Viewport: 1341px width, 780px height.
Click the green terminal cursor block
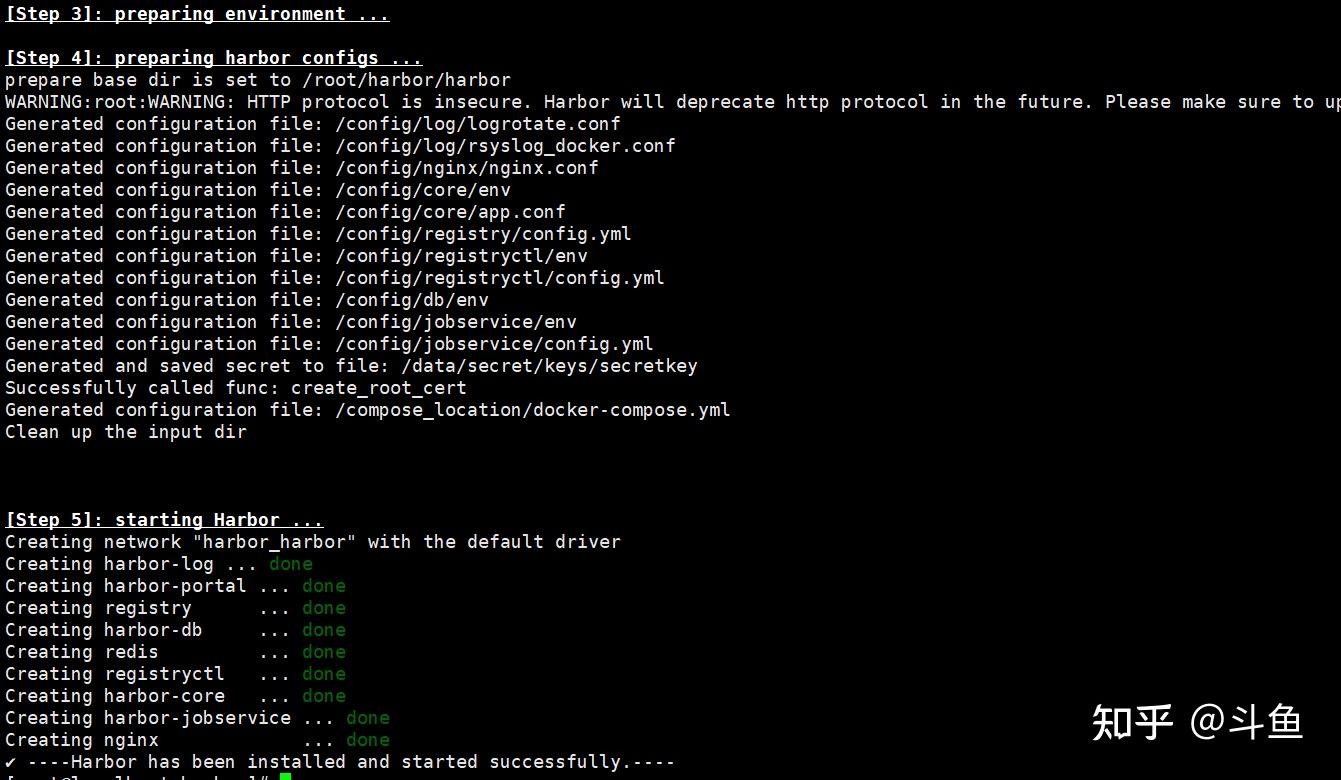pos(285,776)
